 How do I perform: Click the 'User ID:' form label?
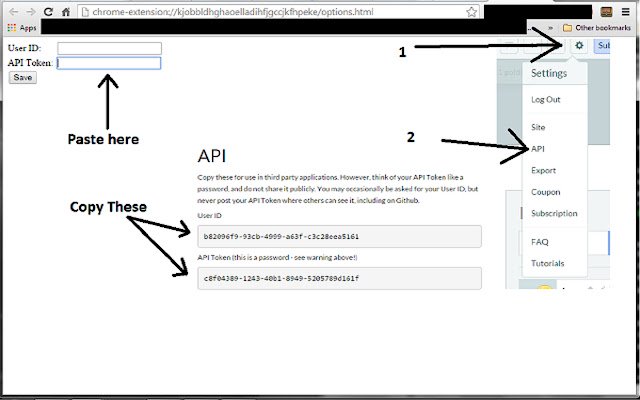pos(24,48)
